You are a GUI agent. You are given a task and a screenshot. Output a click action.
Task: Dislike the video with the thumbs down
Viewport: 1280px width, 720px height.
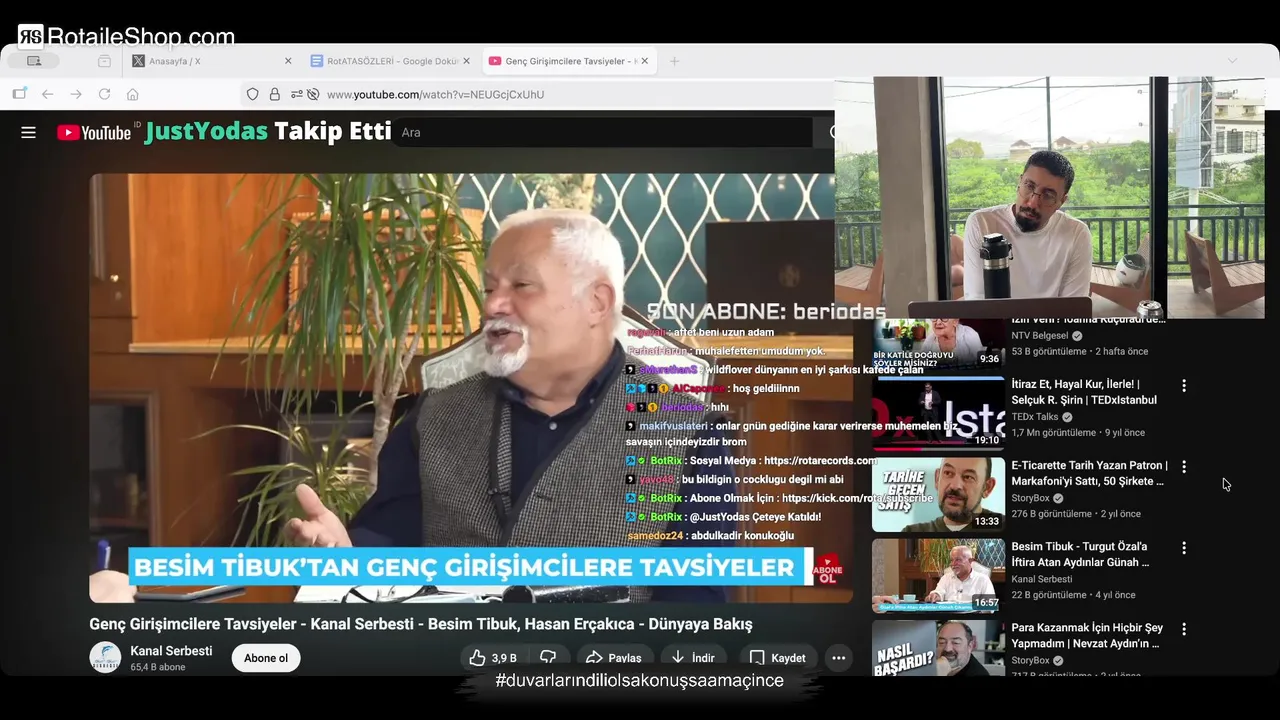point(548,658)
